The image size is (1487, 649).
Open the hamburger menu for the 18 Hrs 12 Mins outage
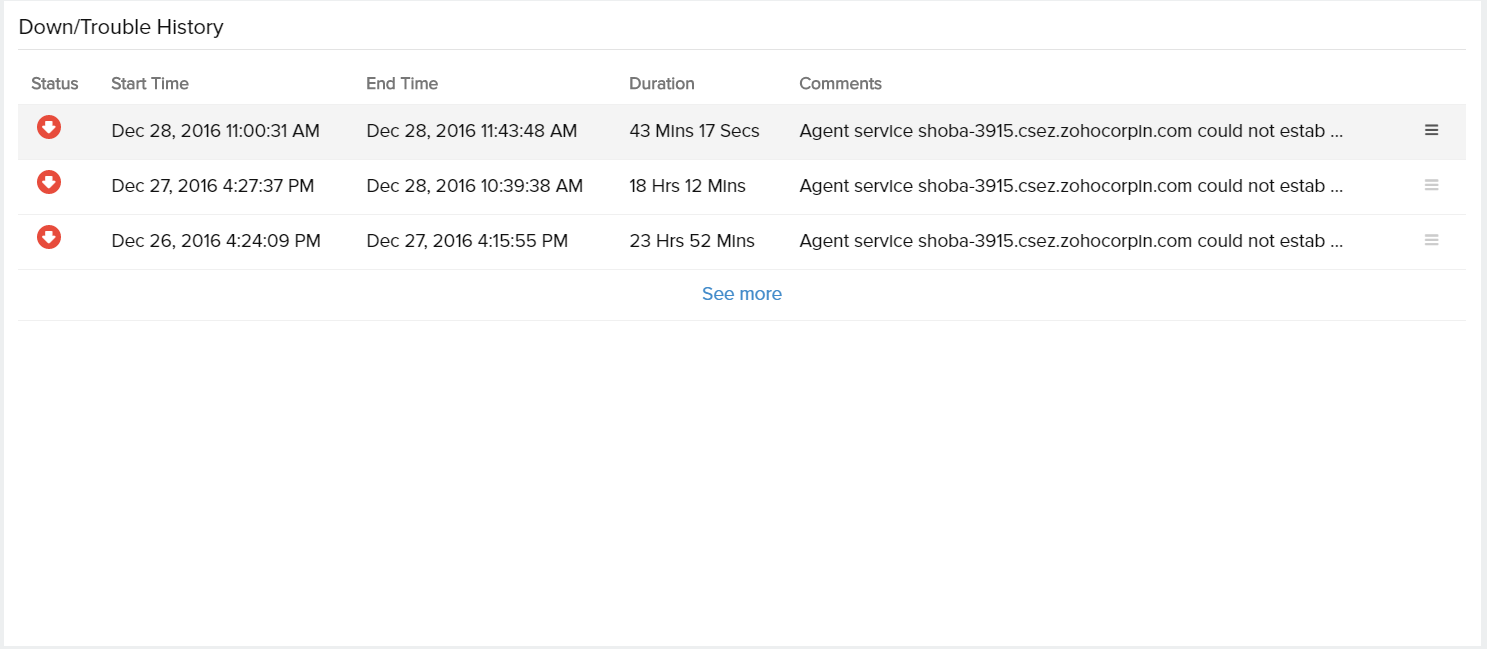coord(1431,185)
